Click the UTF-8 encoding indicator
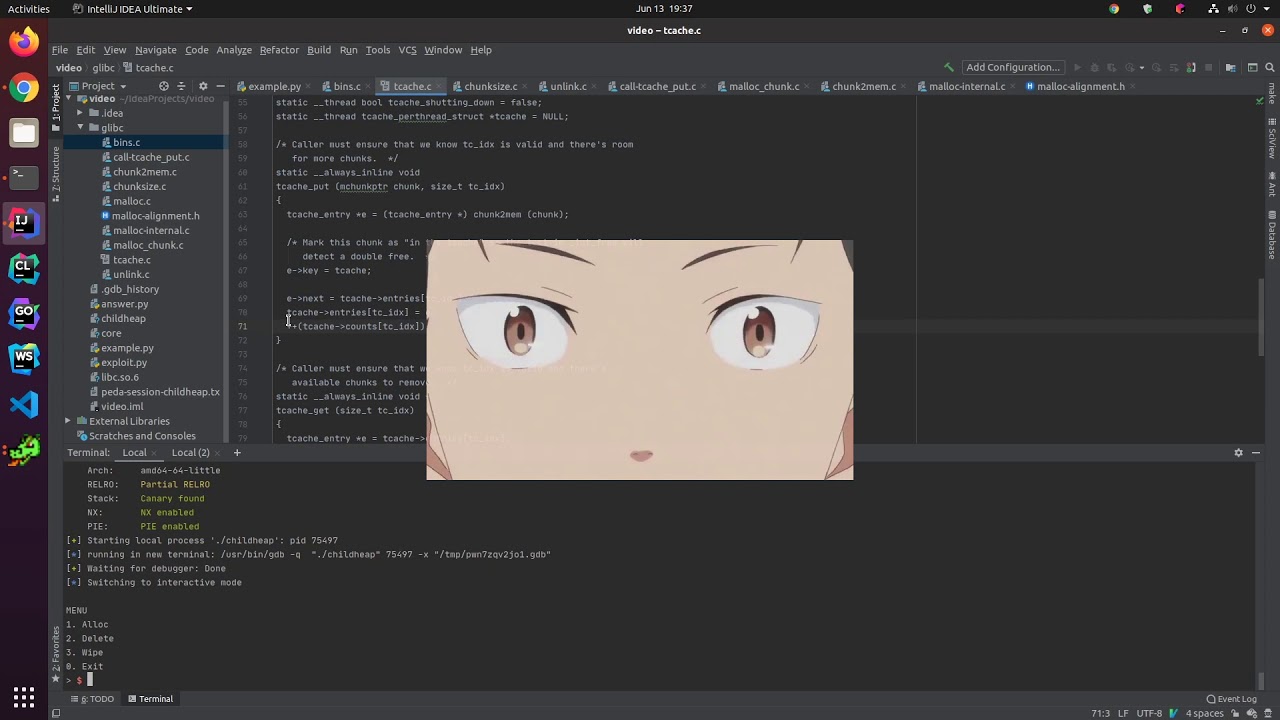The image size is (1280, 720). pos(1149,713)
